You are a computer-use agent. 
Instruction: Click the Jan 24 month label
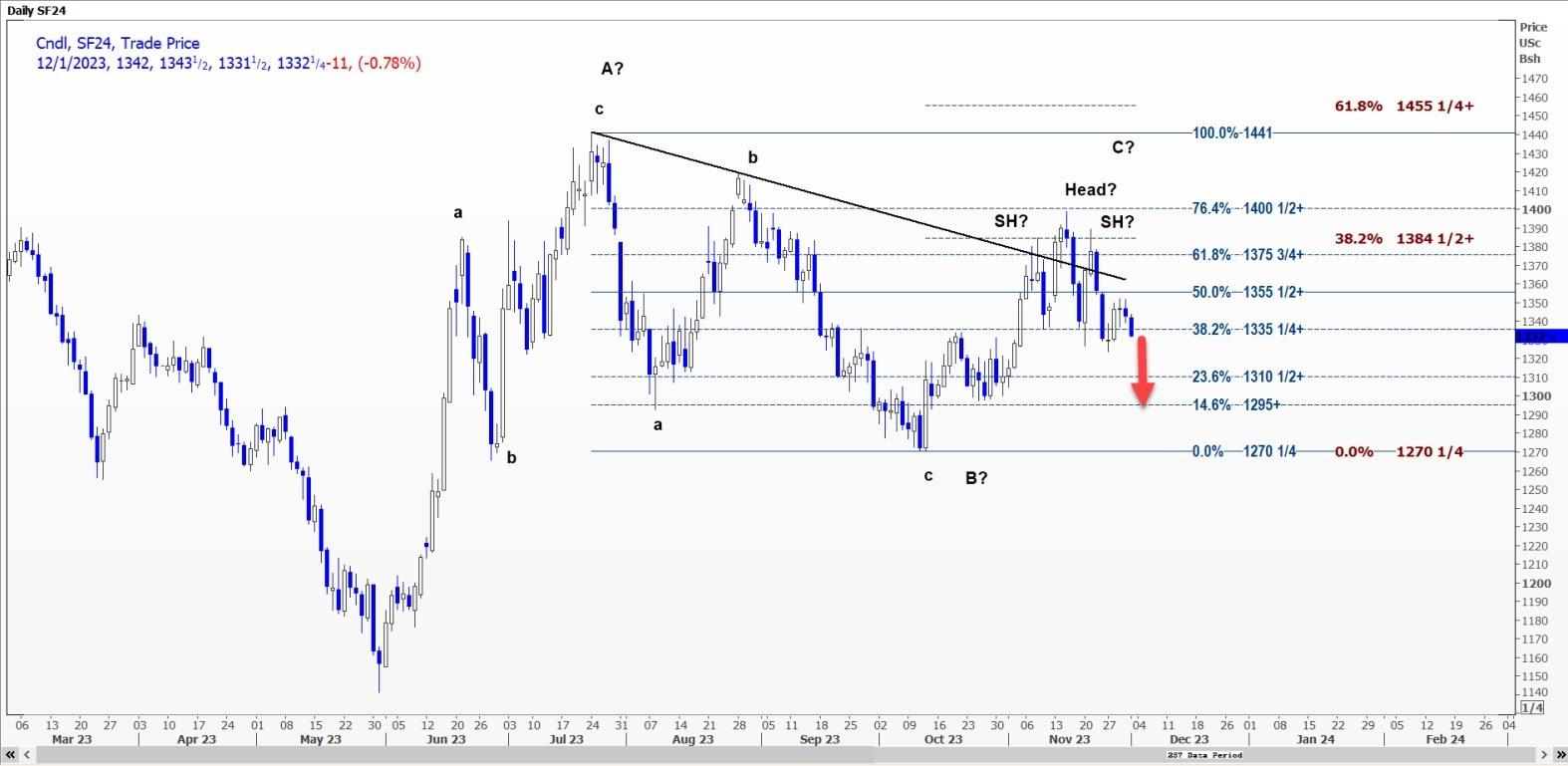[1316, 739]
